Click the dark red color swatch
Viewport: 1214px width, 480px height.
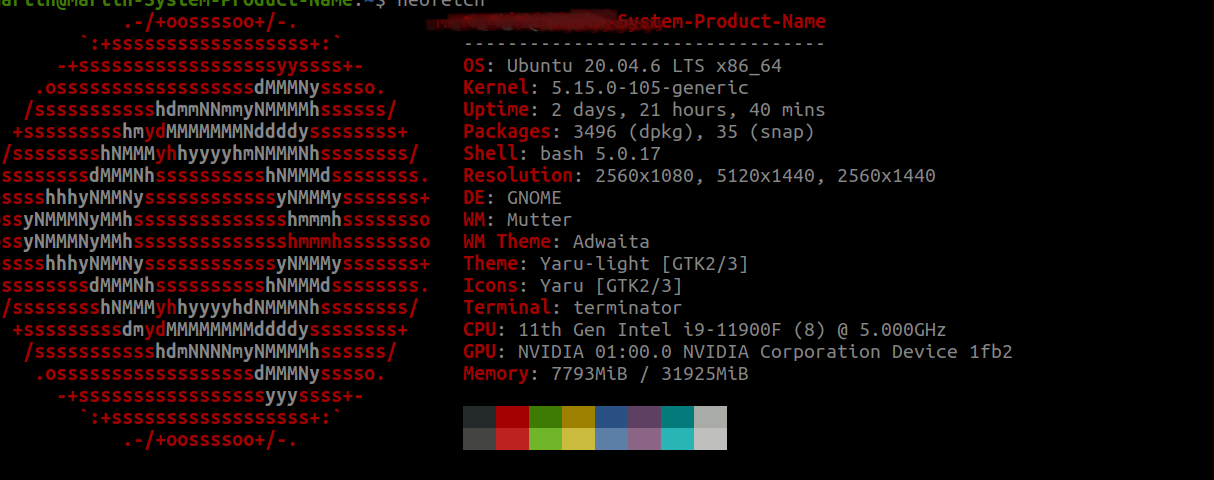pyautogui.click(x=512, y=417)
